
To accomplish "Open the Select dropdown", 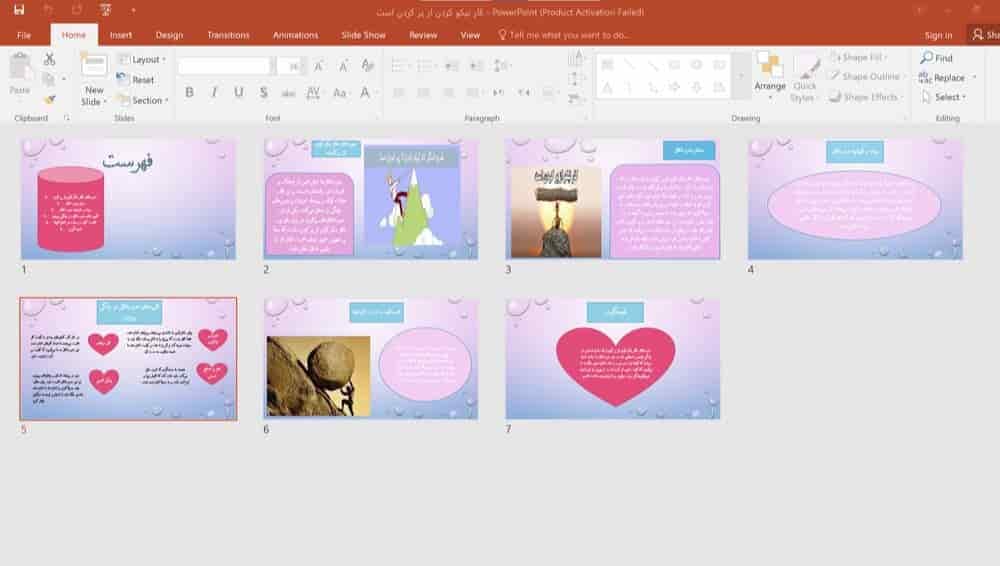I will click(945, 97).
